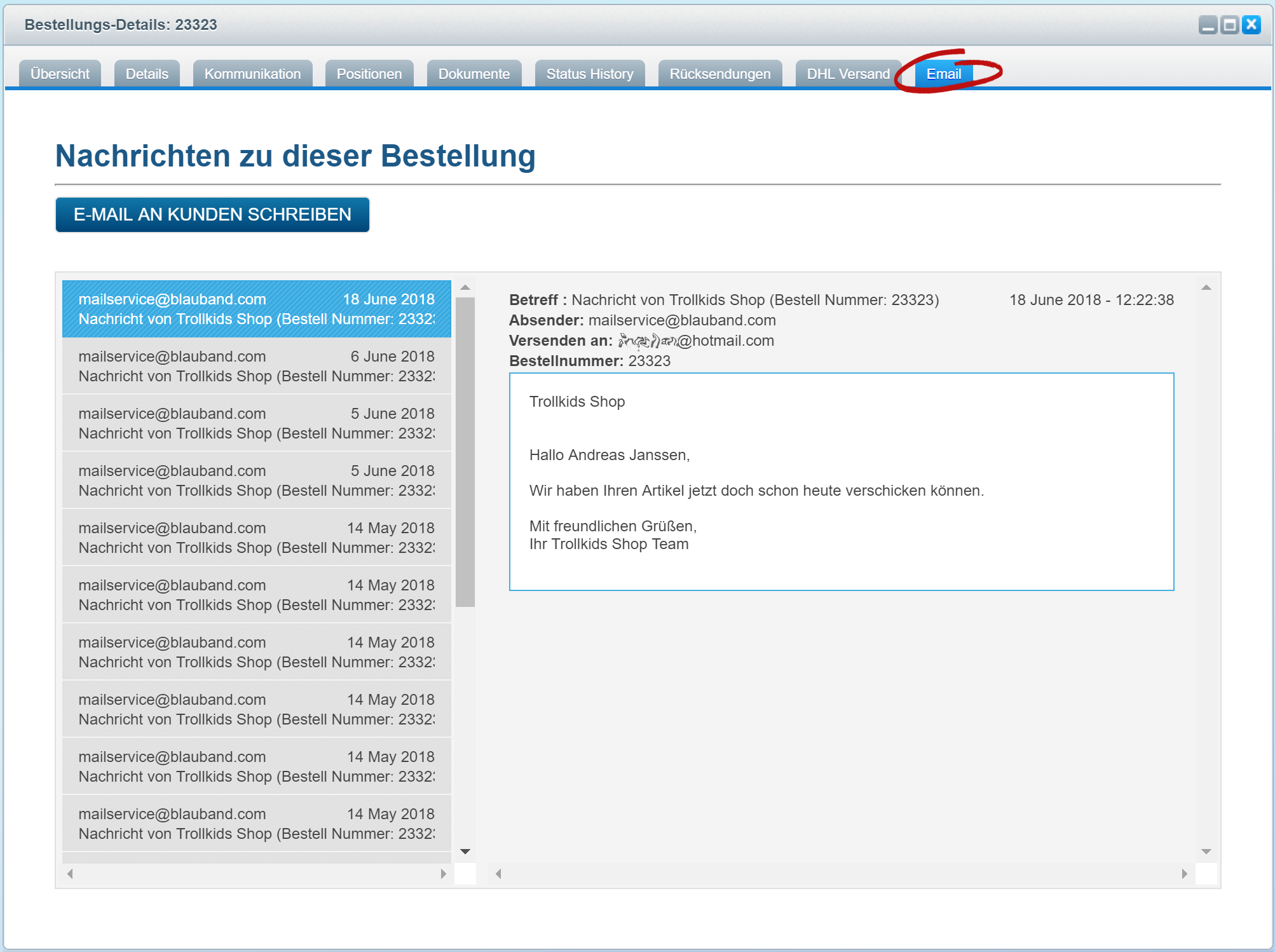Click the email body text box
This screenshot has width=1275, height=952.
842,482
